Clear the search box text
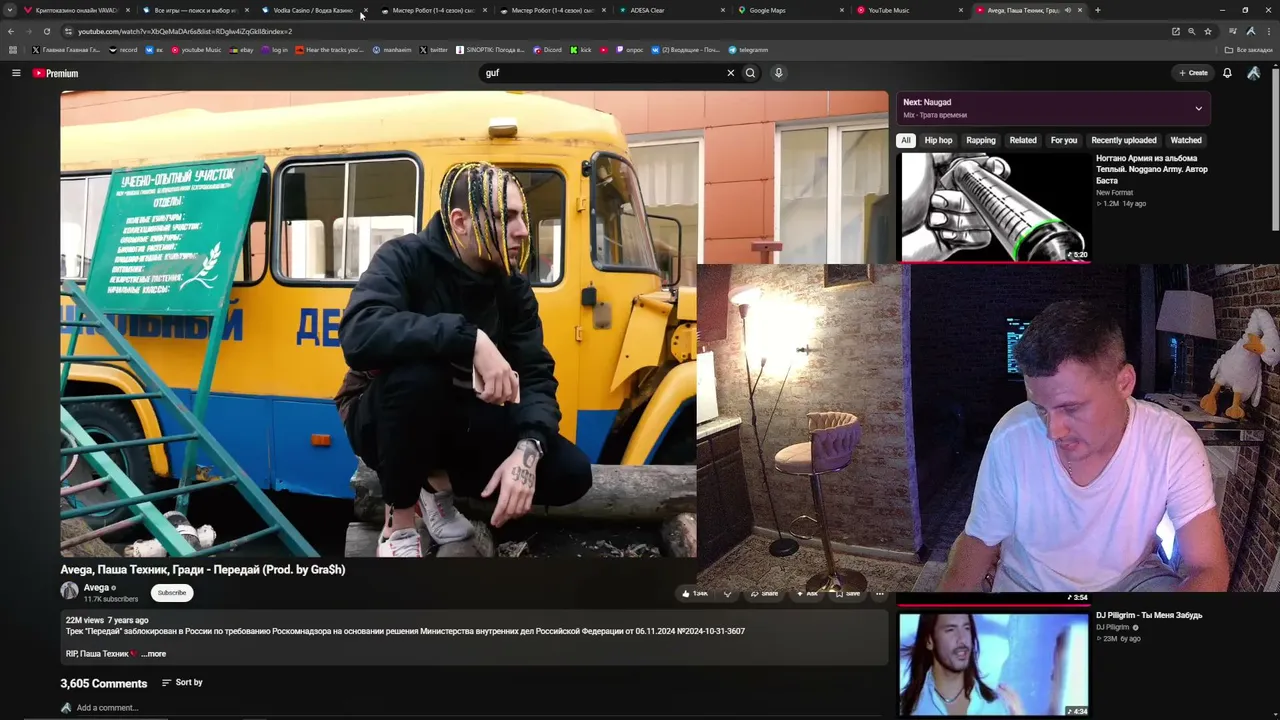The image size is (1280, 720). (x=730, y=73)
